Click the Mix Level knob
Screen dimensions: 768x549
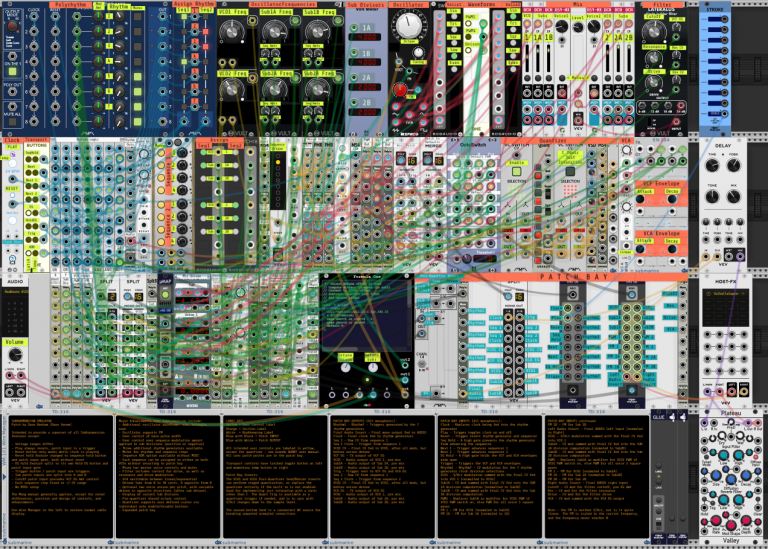(578, 27)
